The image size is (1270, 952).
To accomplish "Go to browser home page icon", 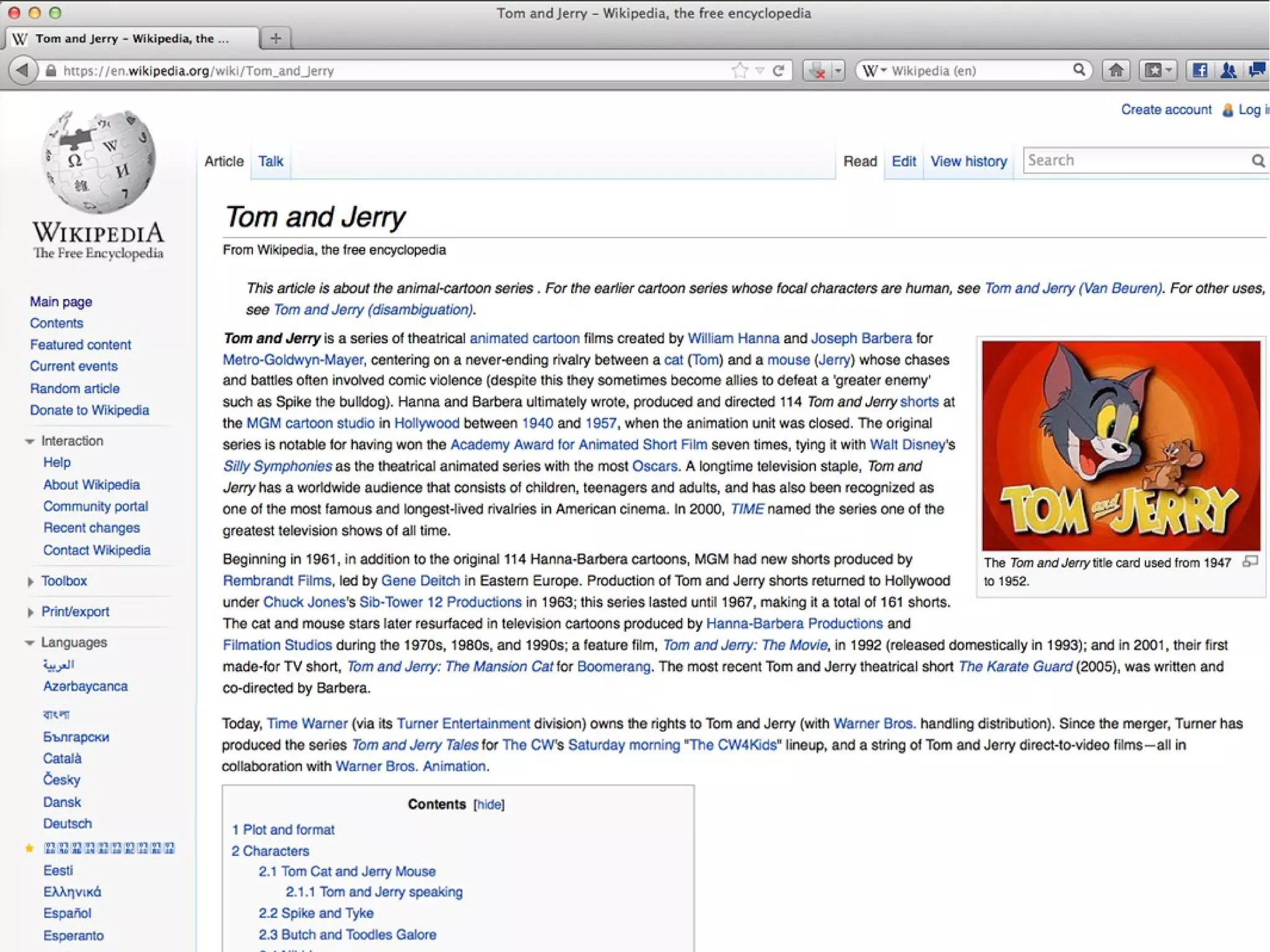I will tap(1116, 71).
